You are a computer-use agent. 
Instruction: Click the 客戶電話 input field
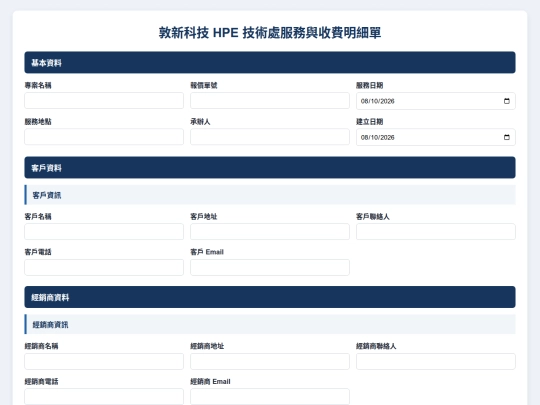(x=104, y=267)
